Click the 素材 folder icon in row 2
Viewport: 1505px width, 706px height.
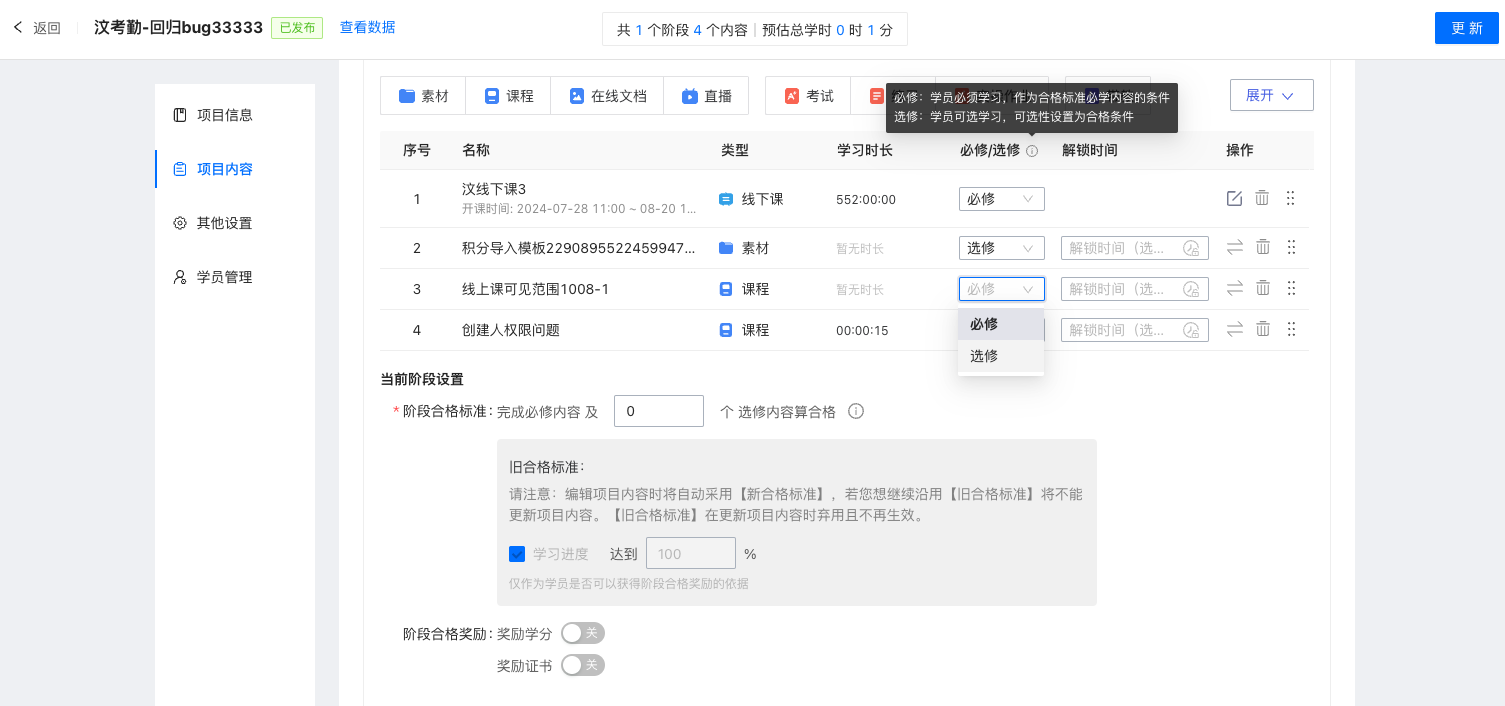[726, 248]
